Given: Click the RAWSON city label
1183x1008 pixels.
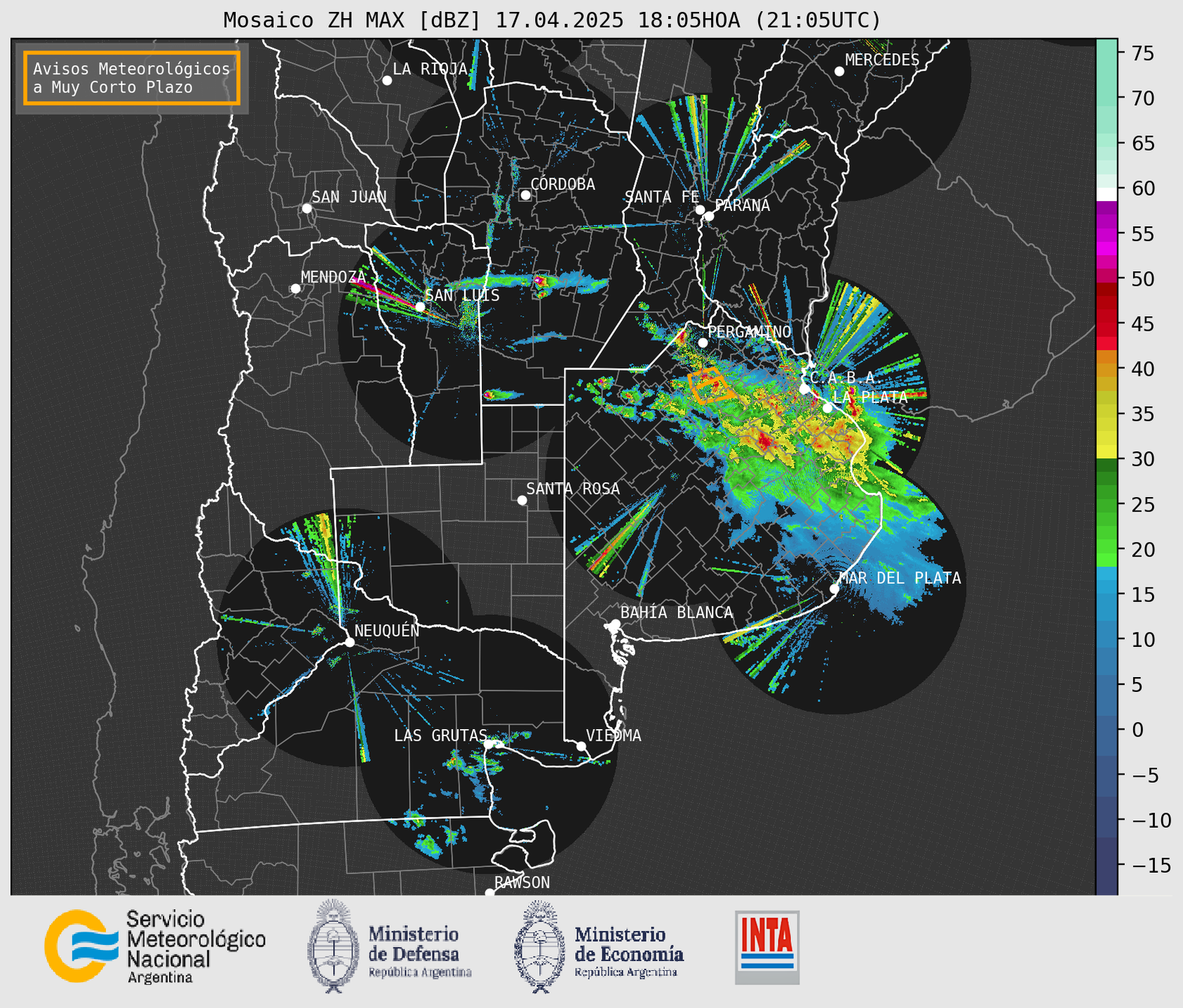Looking at the screenshot, I should (522, 883).
